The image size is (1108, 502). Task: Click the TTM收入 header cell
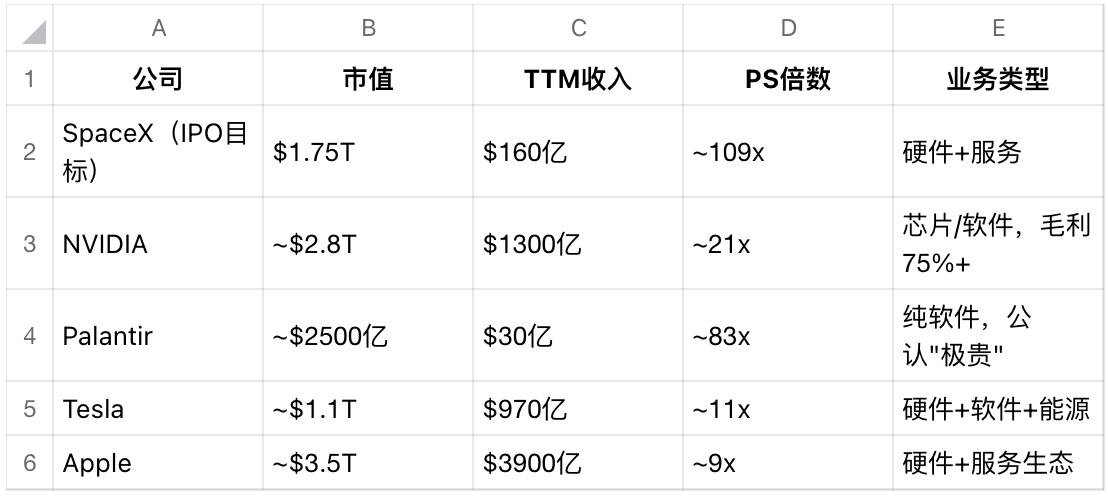pyautogui.click(x=578, y=80)
